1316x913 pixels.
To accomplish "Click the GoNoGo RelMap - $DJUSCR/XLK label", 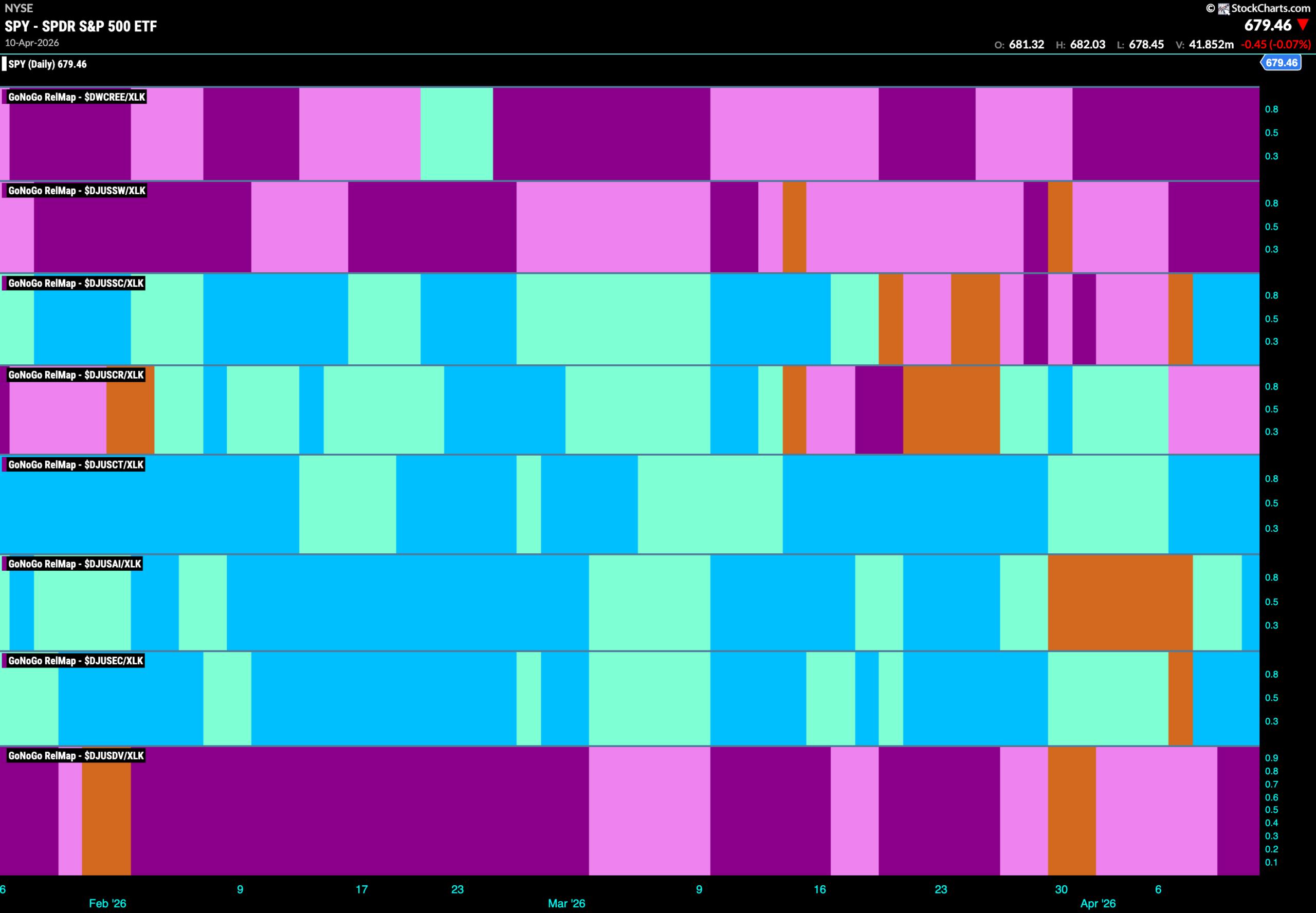I will pos(76,375).
